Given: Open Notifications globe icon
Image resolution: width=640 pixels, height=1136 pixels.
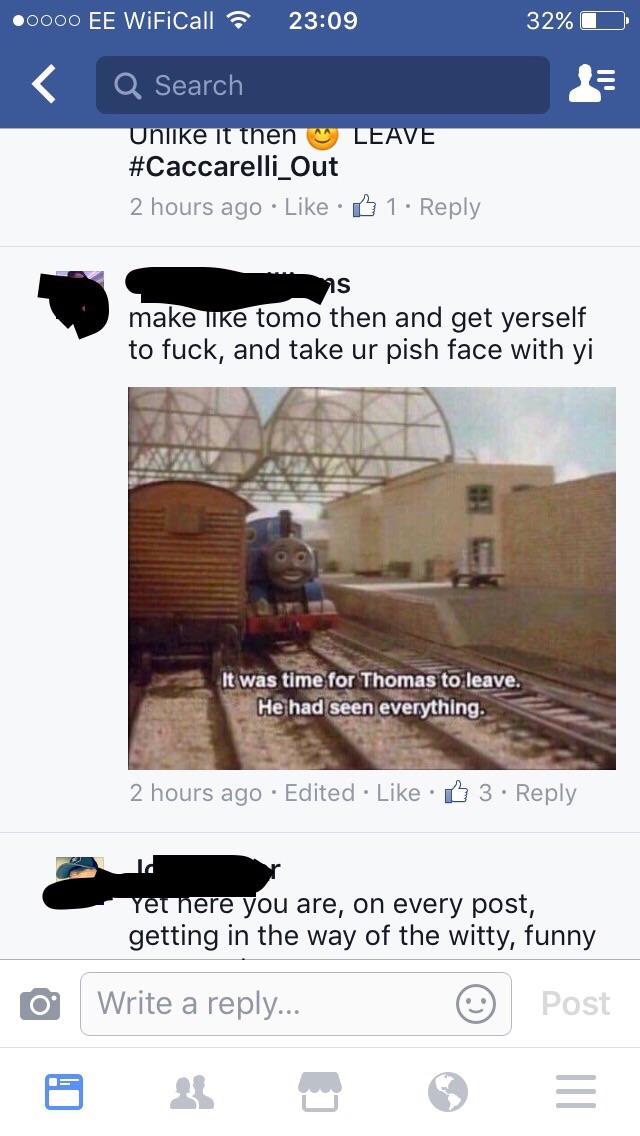Looking at the screenshot, I should coord(447,1091).
